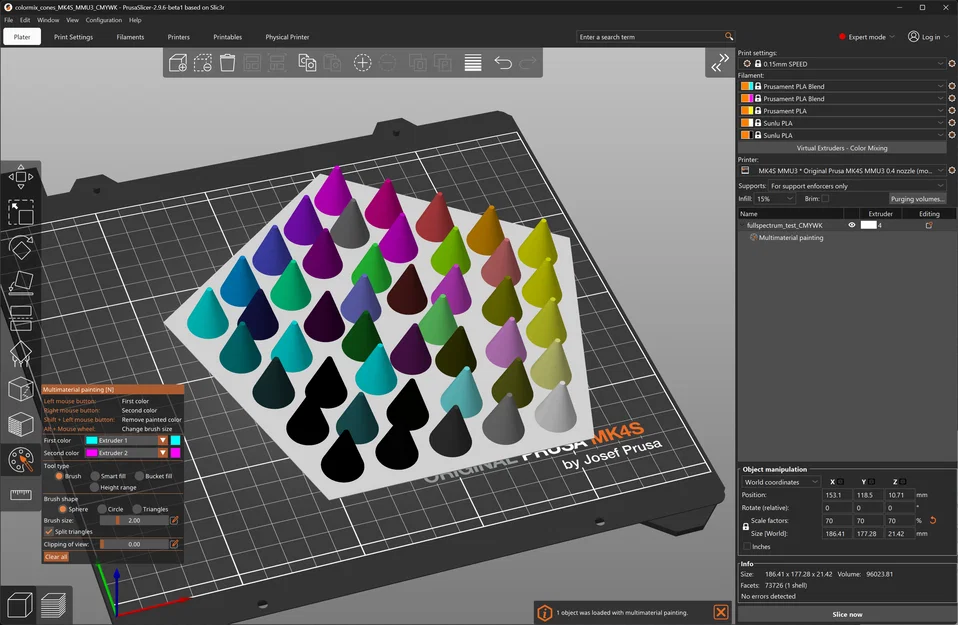Select the Circle brush shape radio
The width and height of the screenshot is (958, 625).
(x=102, y=509)
